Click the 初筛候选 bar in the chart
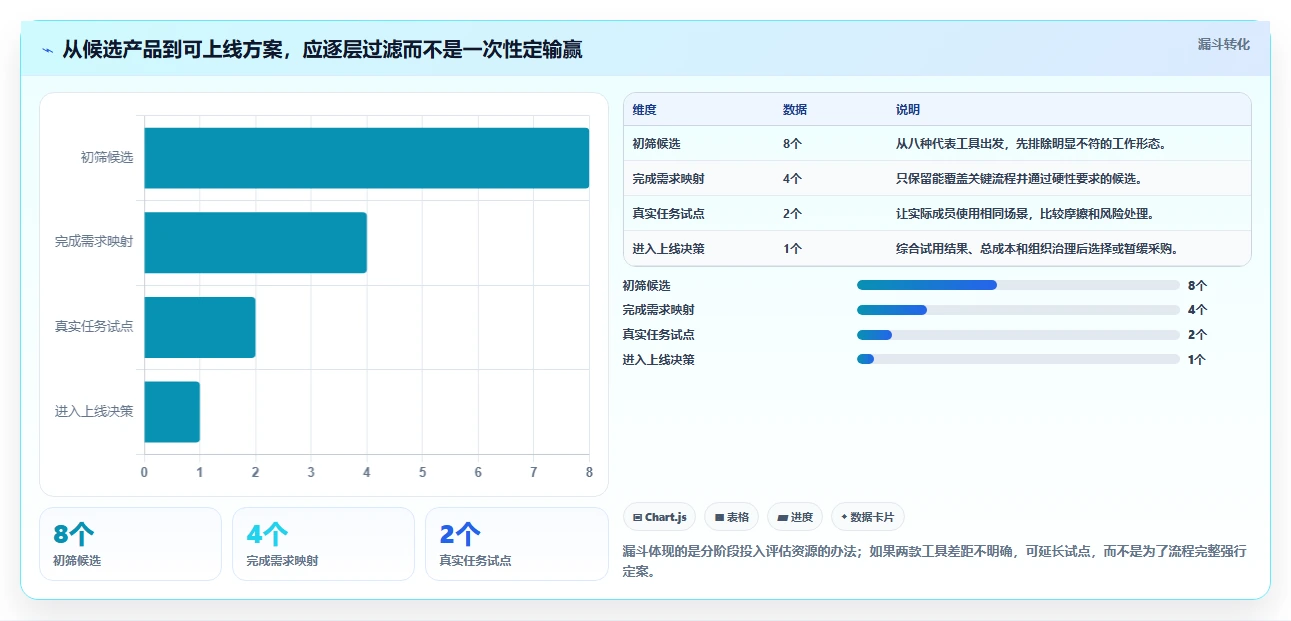Image resolution: width=1291 pixels, height=621 pixels. (x=366, y=158)
